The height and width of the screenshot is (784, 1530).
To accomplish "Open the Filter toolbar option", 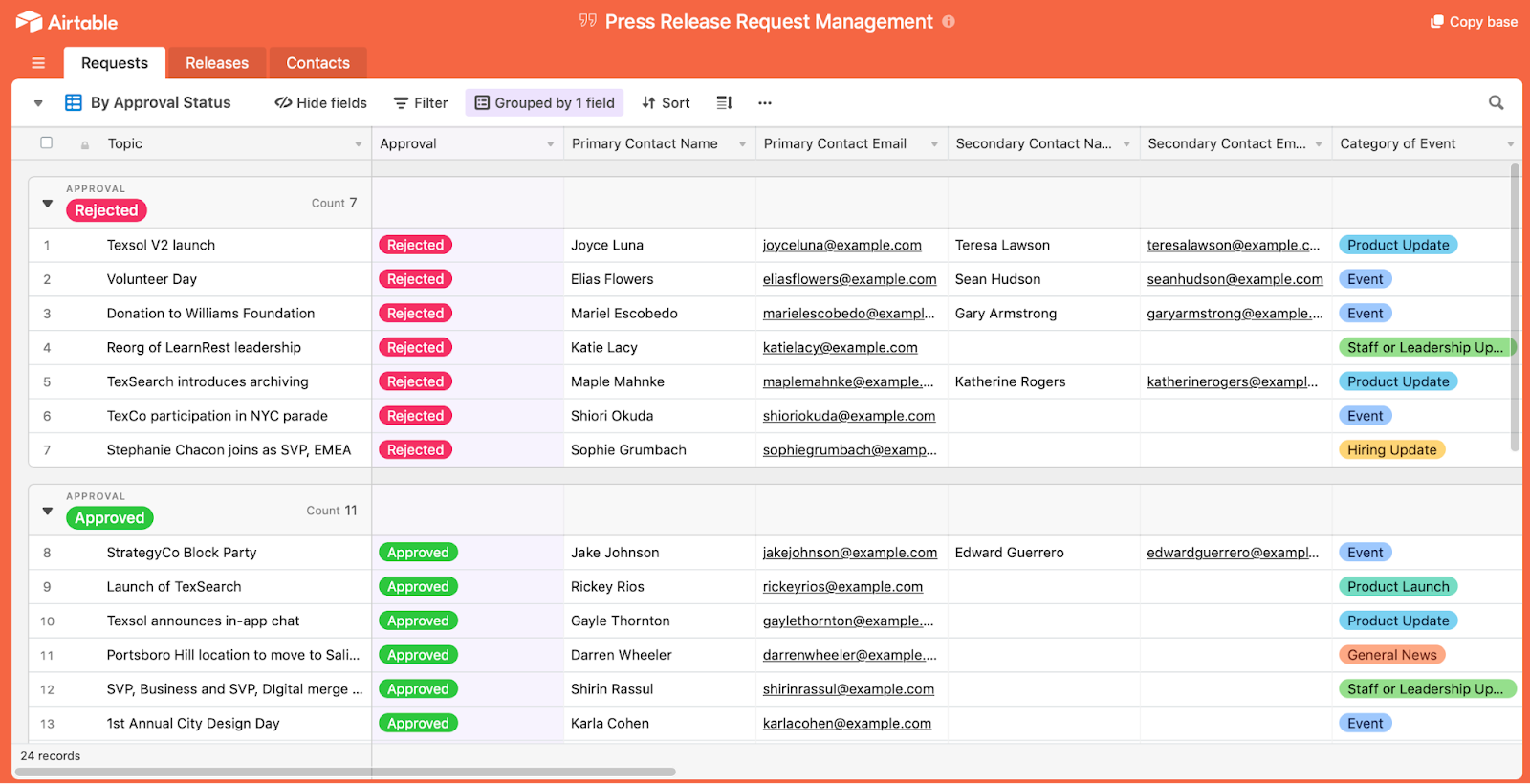I will (x=421, y=103).
